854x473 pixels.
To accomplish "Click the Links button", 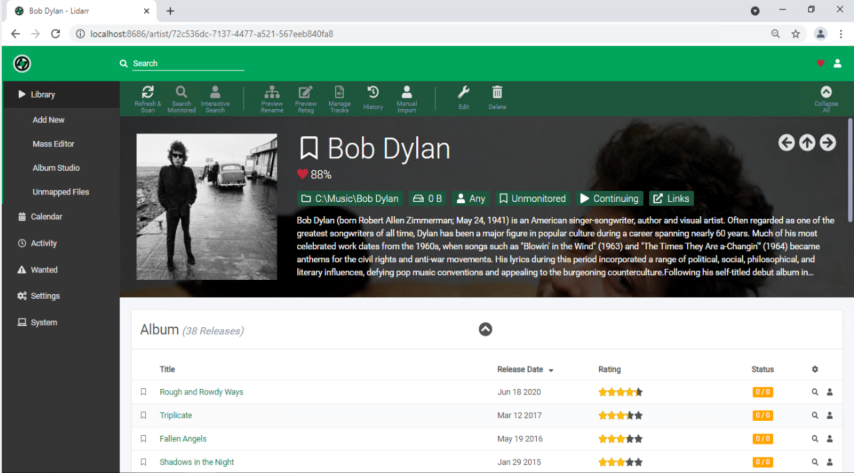I will coord(671,198).
